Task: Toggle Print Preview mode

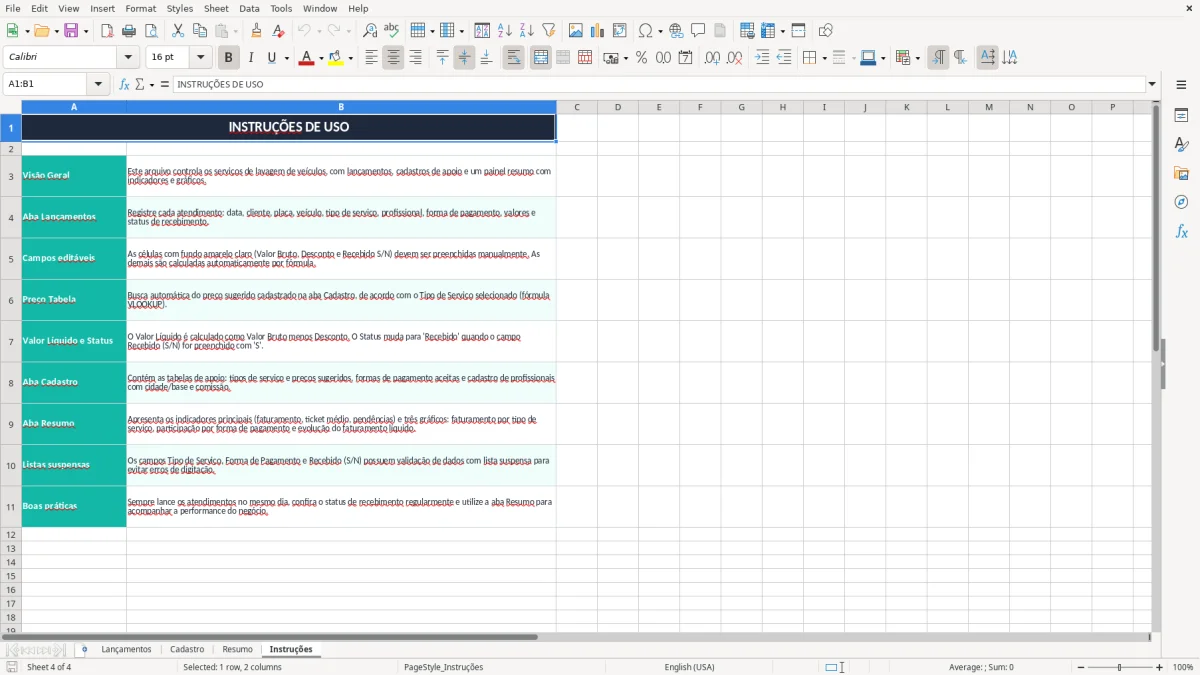Action: pyautogui.click(x=151, y=31)
